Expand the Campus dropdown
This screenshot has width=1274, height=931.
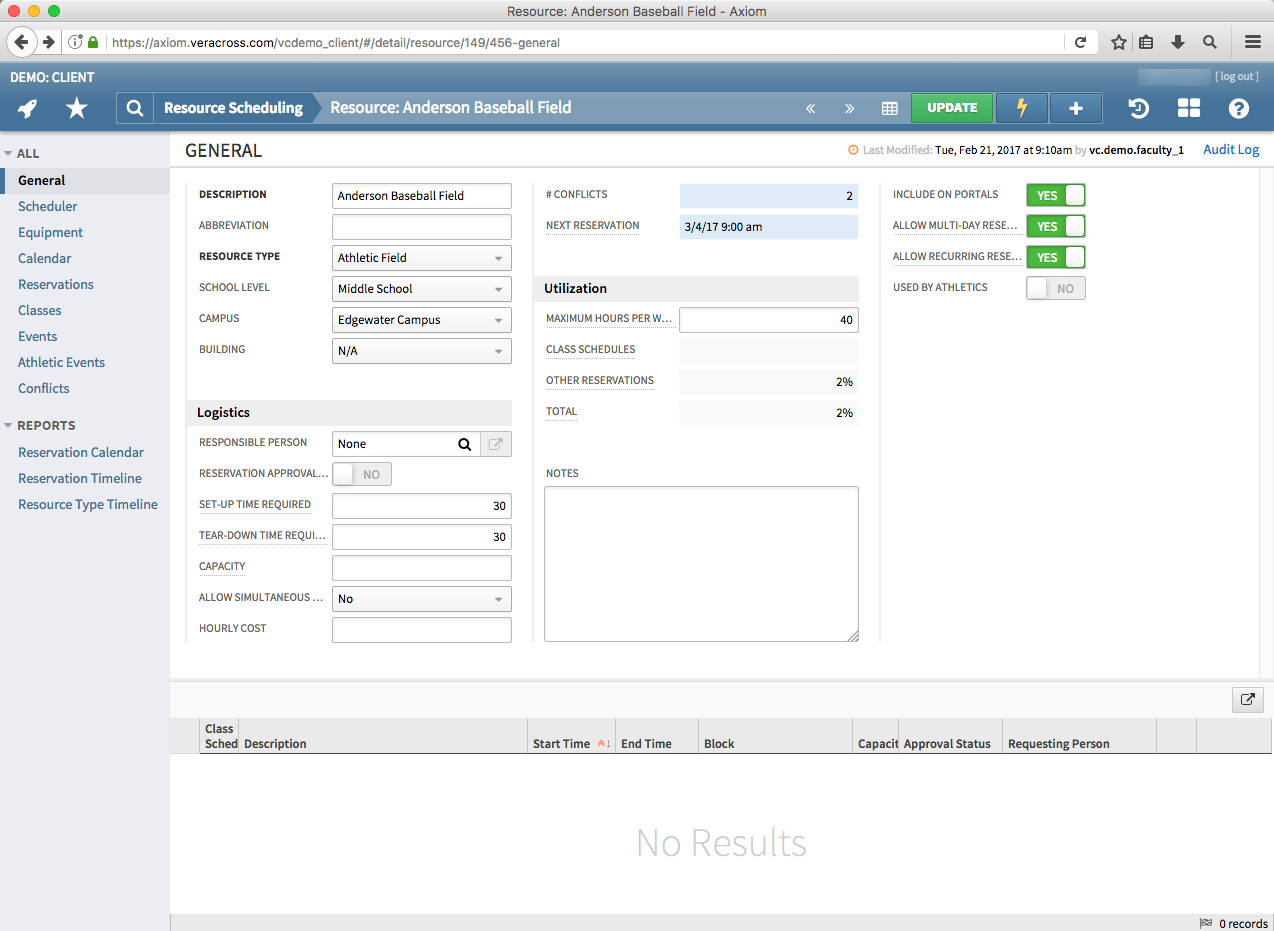pyautogui.click(x=421, y=320)
